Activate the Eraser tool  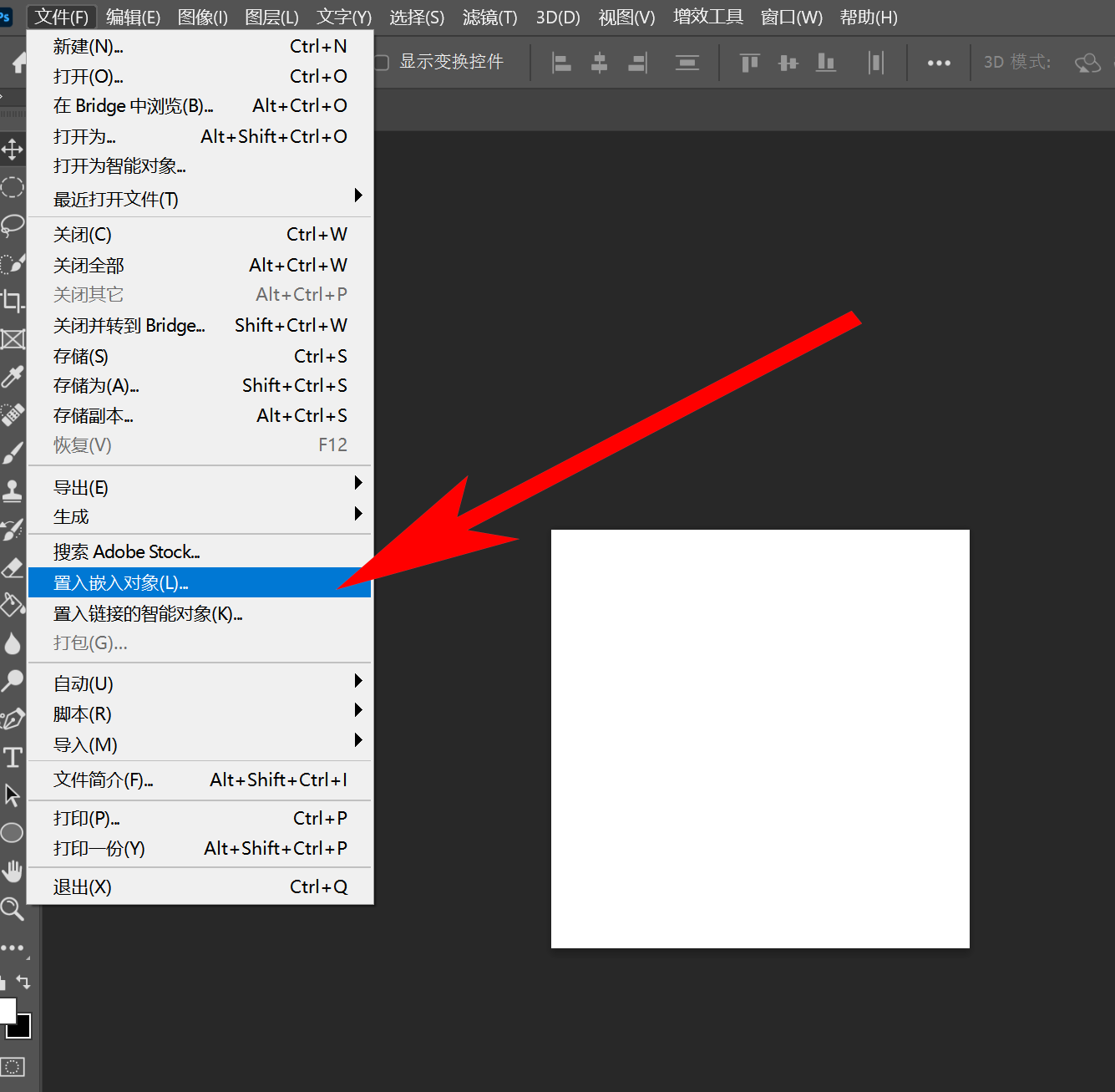pyautogui.click(x=12, y=568)
